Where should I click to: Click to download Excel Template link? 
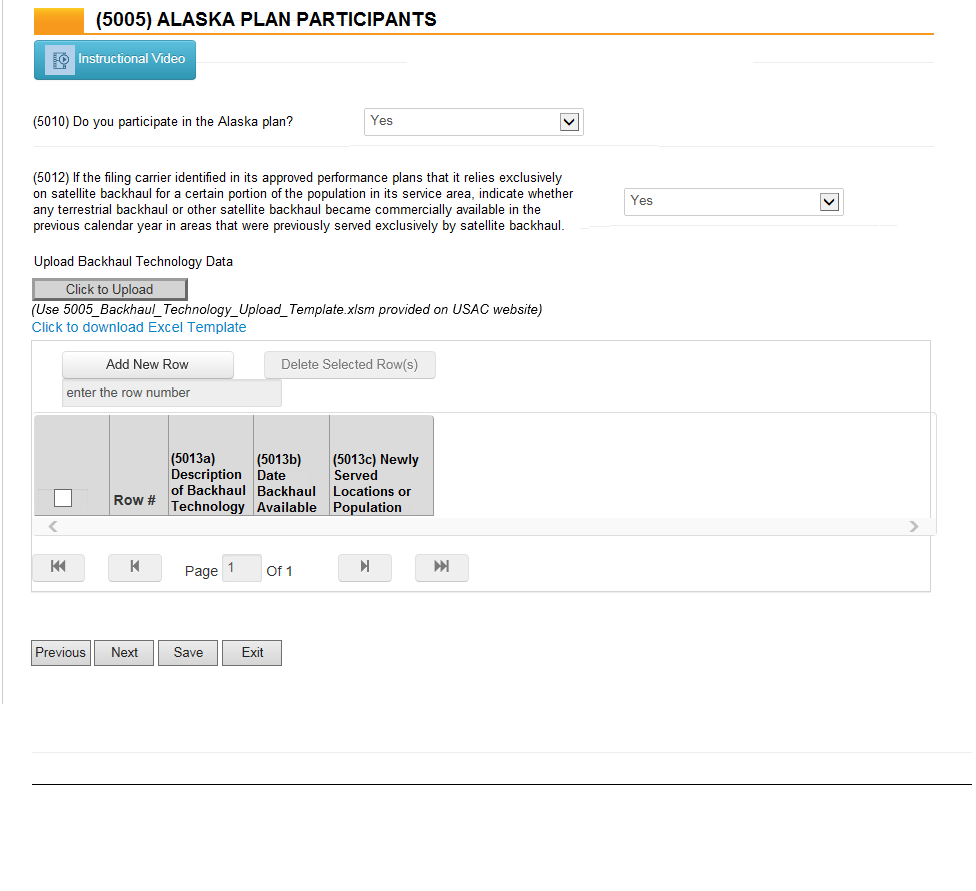139,328
